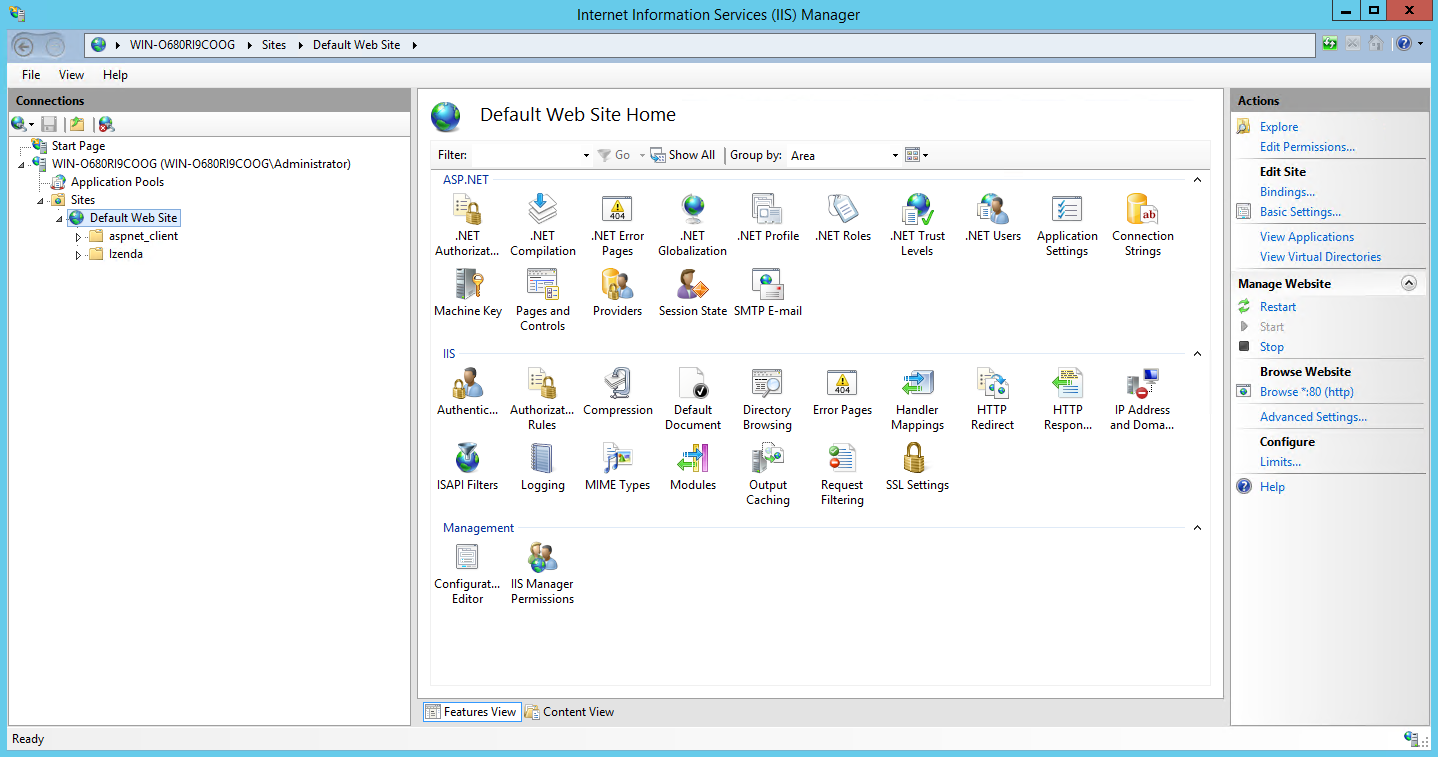Open Directory Browsing feature
Screen dimensions: 1438x757
[767, 399]
